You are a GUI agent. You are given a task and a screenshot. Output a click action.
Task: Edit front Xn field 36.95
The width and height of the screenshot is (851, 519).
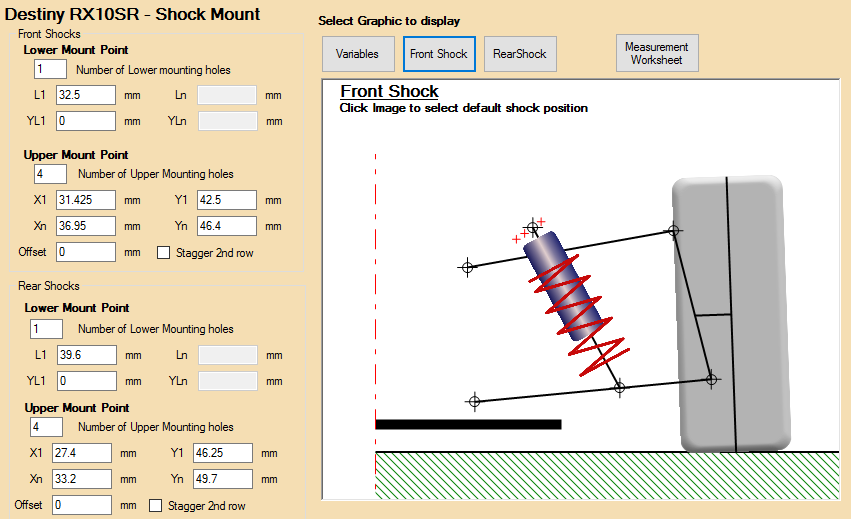click(x=86, y=226)
